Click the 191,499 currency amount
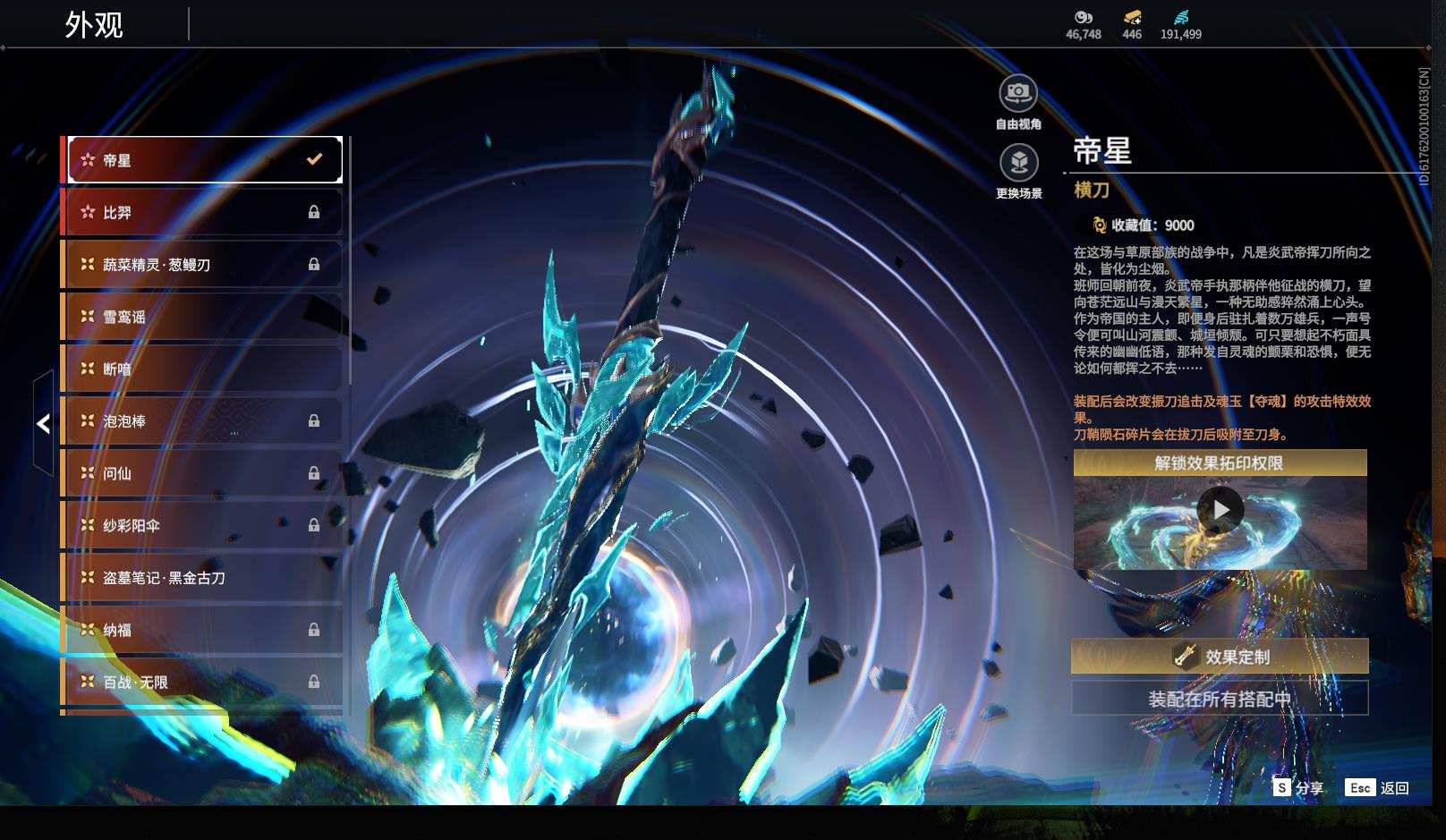Image resolution: width=1446 pixels, height=840 pixels. click(x=1181, y=34)
